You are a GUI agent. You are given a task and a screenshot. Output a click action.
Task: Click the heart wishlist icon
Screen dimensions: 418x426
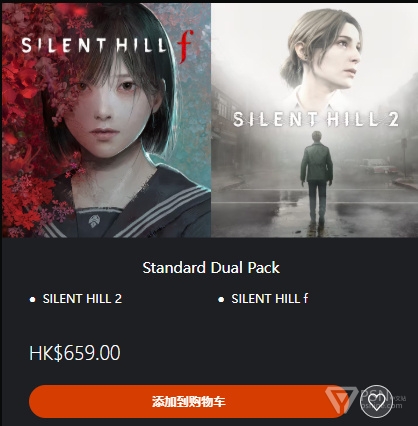(x=376, y=401)
